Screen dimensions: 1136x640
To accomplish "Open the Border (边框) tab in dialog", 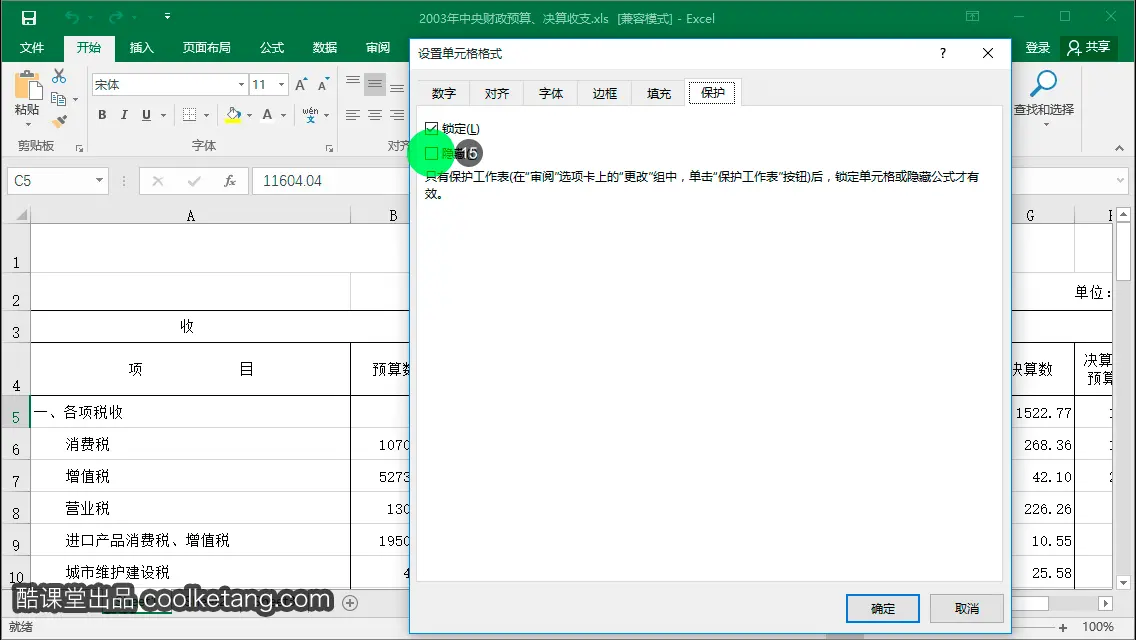I will (605, 93).
